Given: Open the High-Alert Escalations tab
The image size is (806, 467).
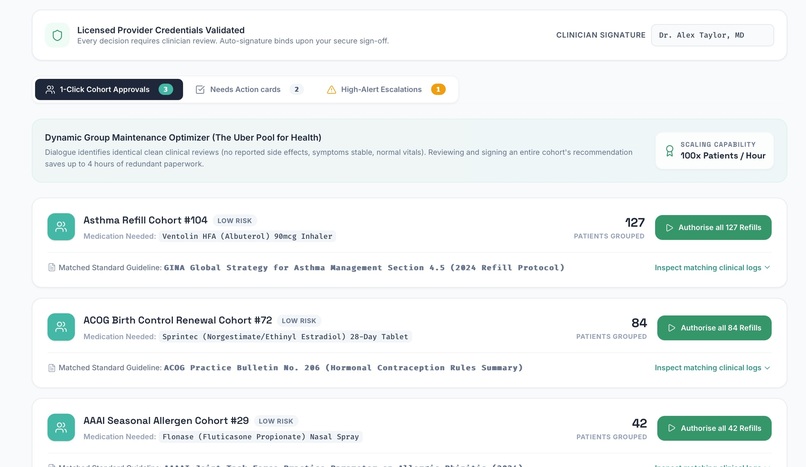Looking at the screenshot, I should (386, 89).
